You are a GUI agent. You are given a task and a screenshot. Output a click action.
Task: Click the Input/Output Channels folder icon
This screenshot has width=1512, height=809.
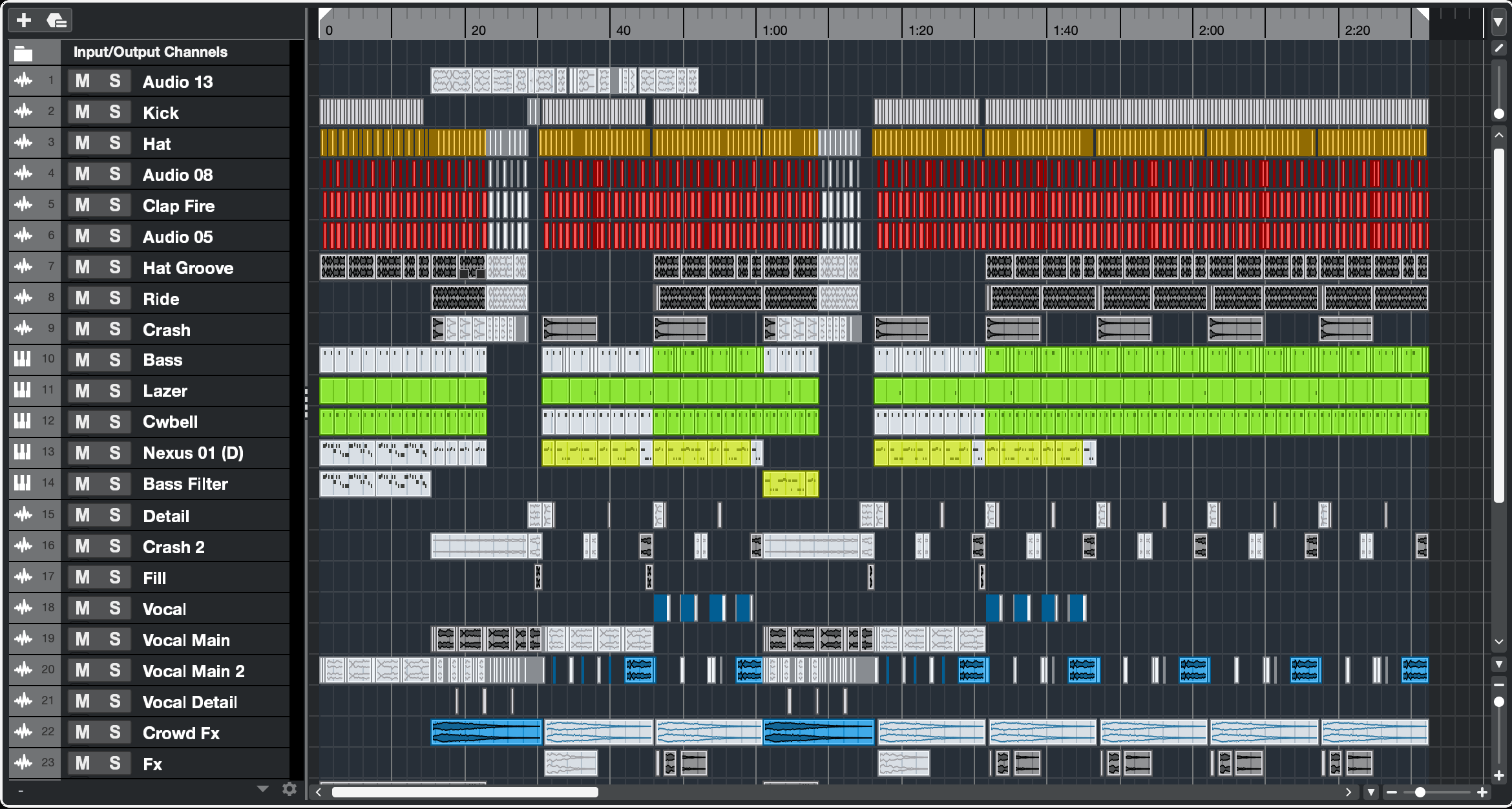[x=24, y=52]
